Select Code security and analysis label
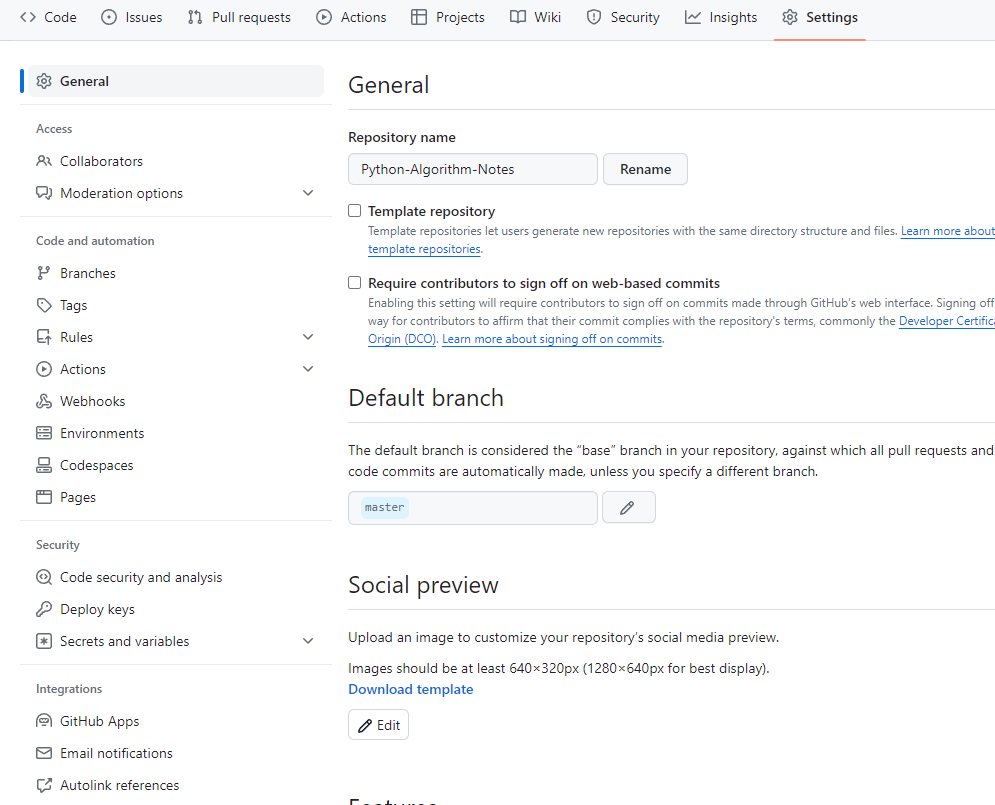Screen dimensions: 995x805 141,577
